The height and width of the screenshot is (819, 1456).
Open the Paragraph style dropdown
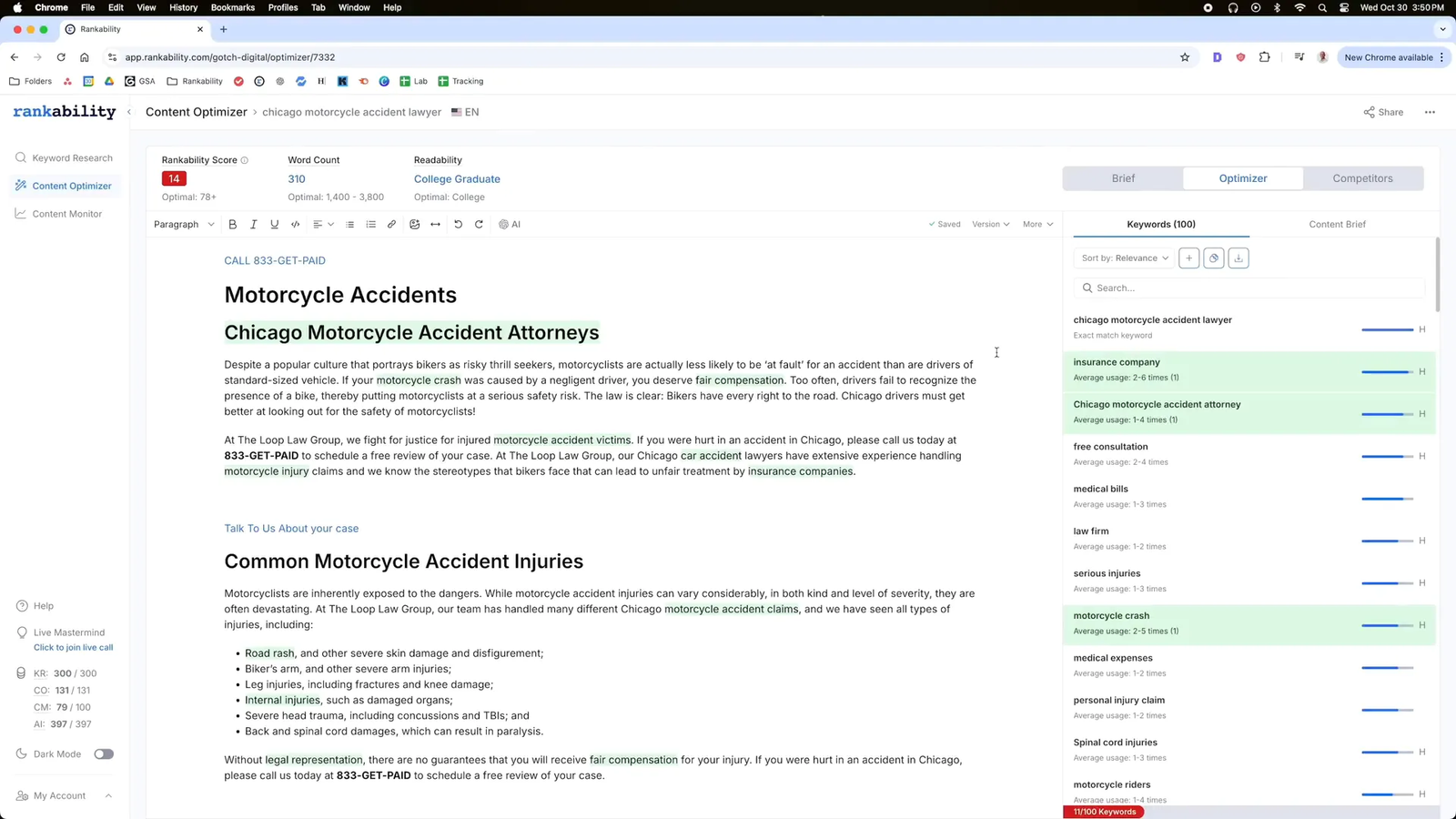tap(184, 224)
